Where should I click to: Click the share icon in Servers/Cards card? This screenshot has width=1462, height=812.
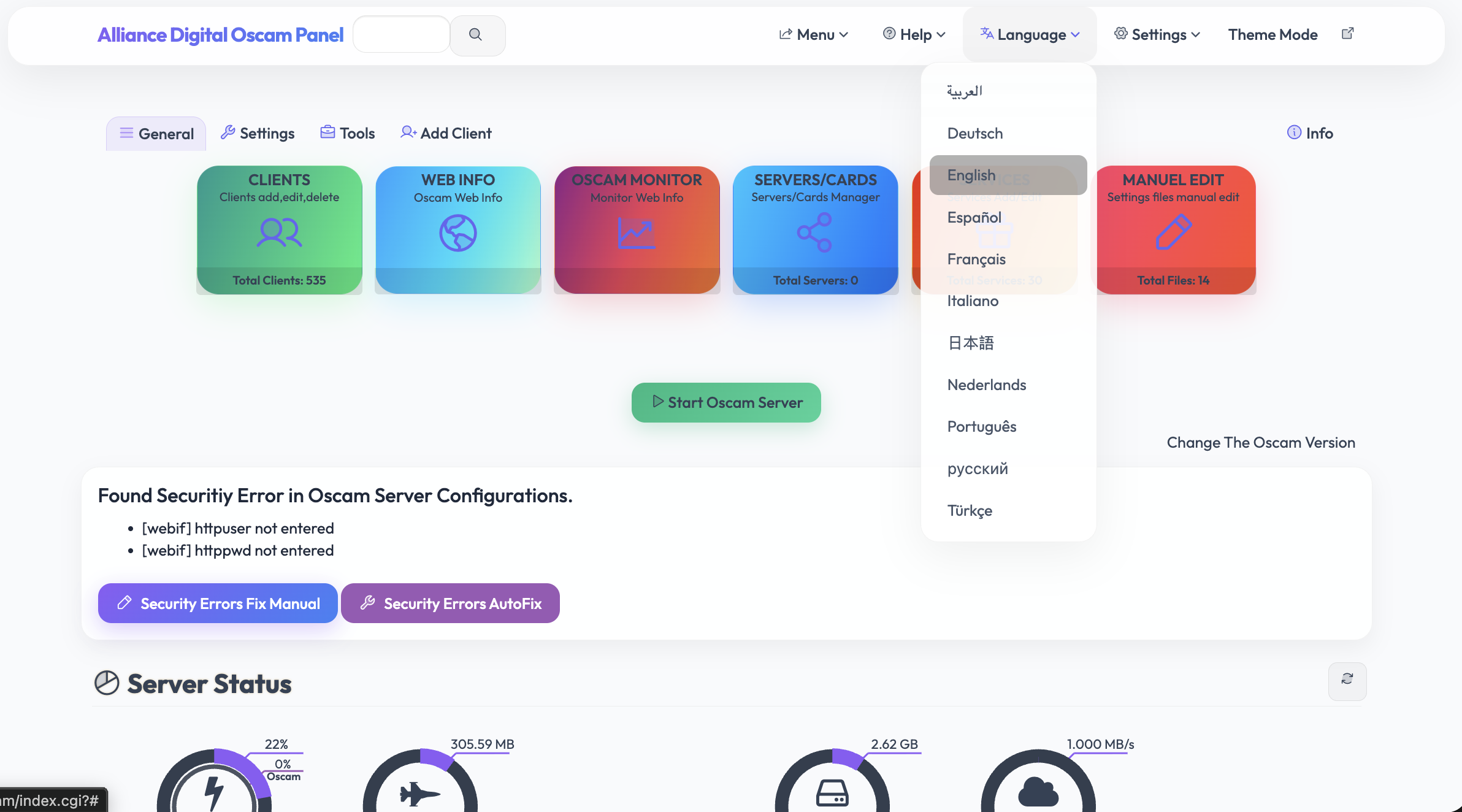(x=814, y=232)
